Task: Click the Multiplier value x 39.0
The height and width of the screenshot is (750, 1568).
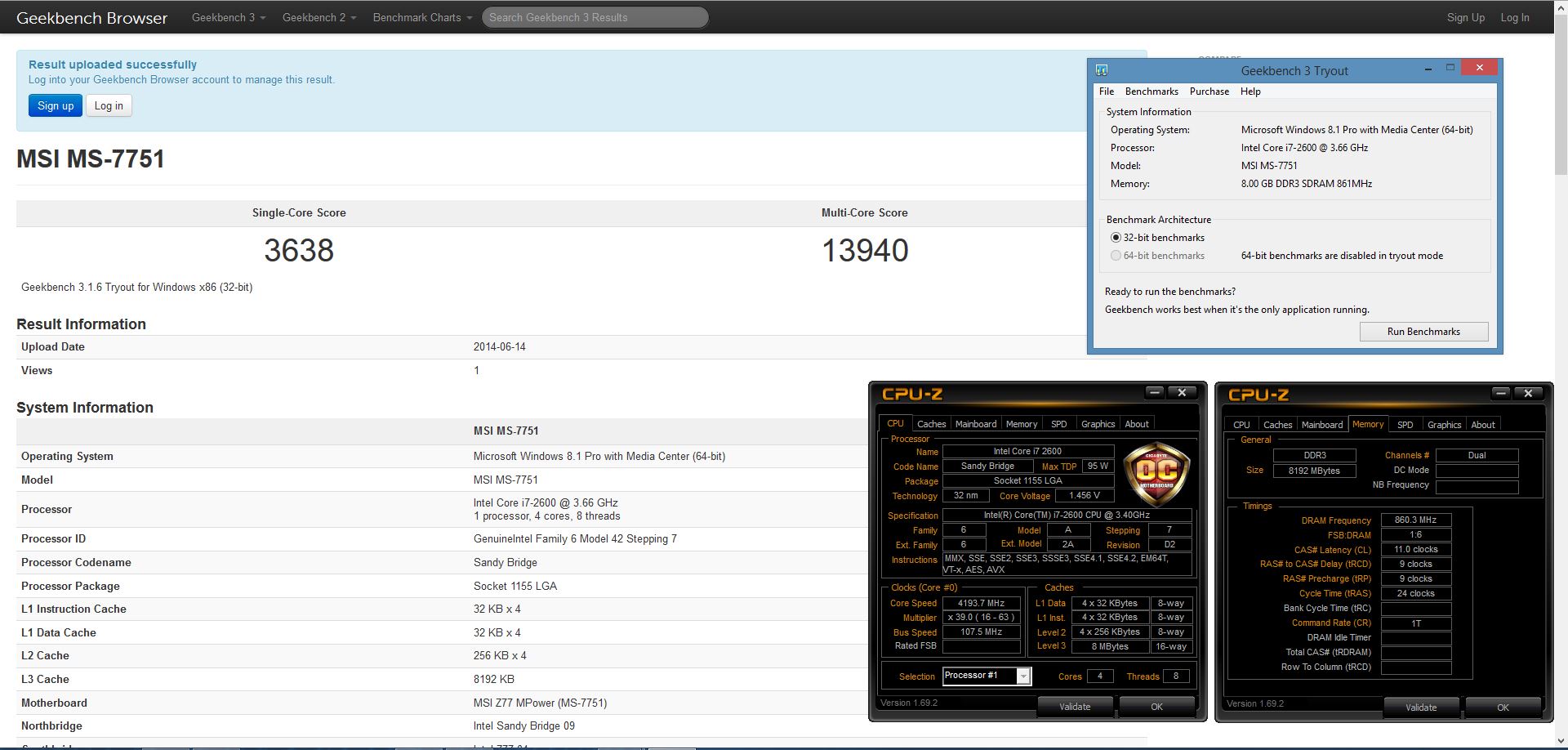Action: pos(982,618)
